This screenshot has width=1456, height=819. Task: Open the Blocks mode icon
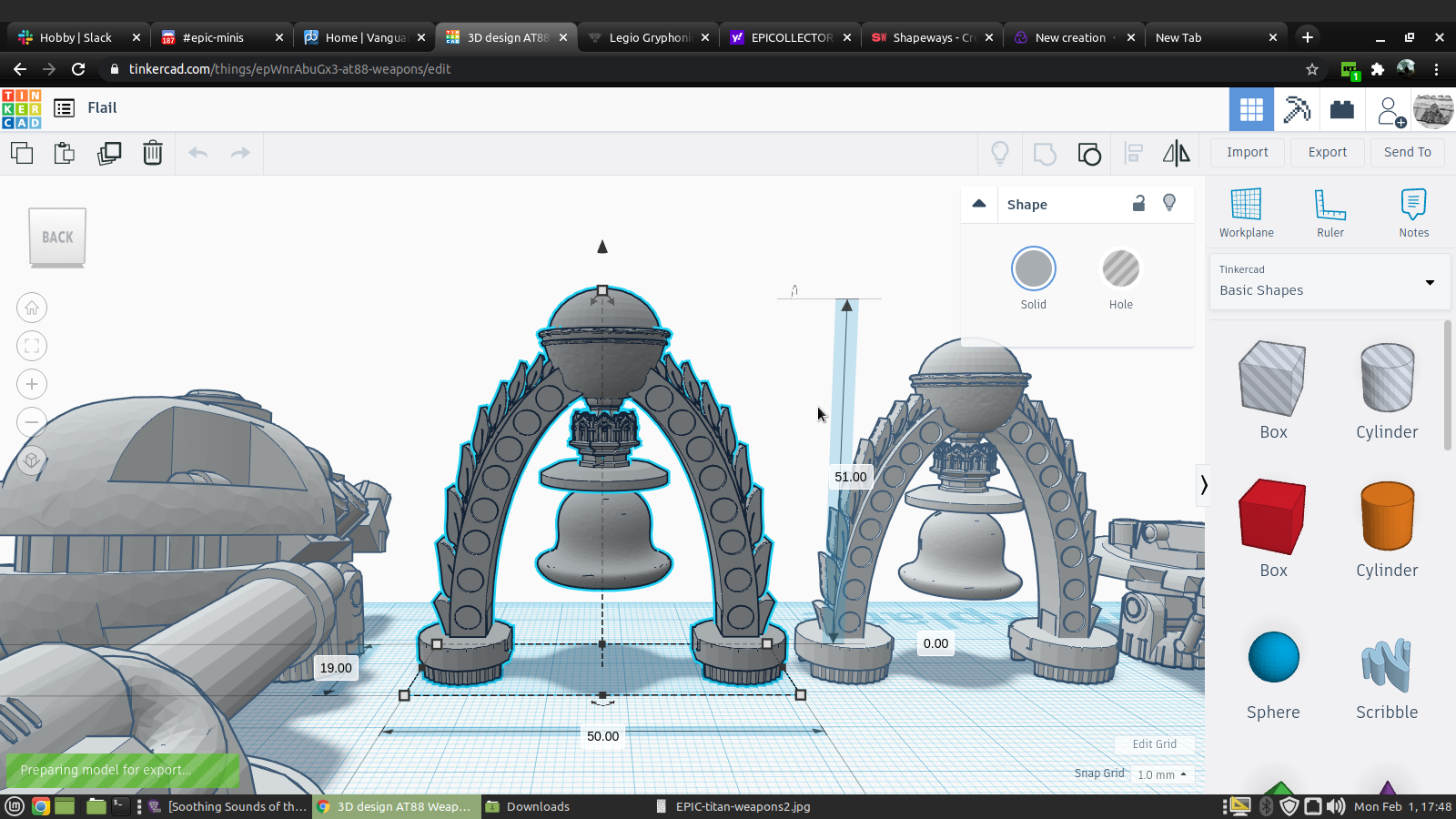1297,110
